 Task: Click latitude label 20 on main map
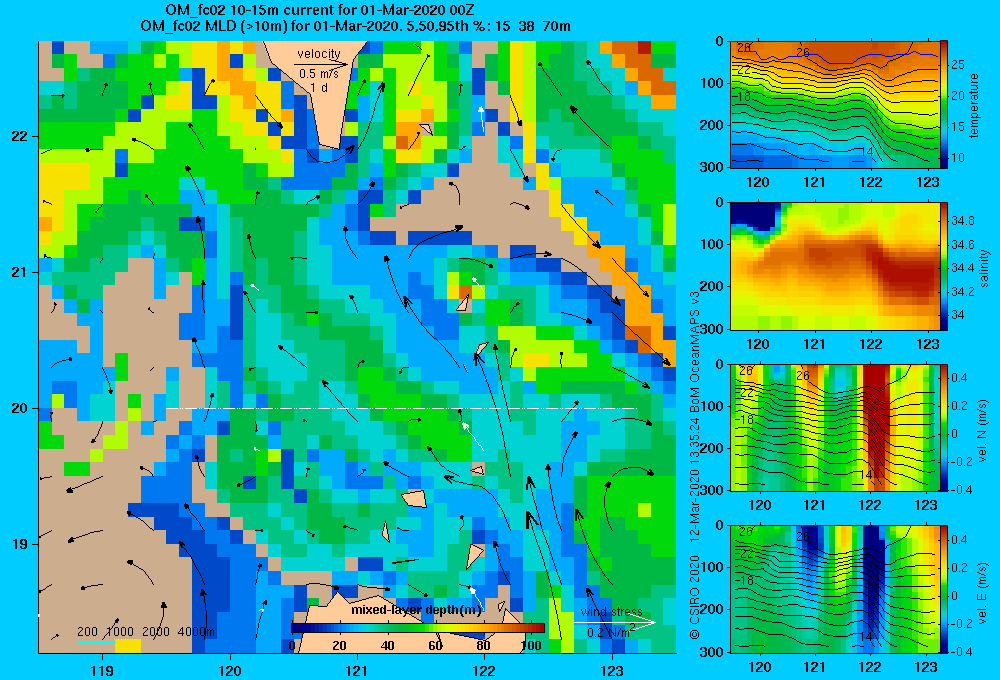coord(19,408)
